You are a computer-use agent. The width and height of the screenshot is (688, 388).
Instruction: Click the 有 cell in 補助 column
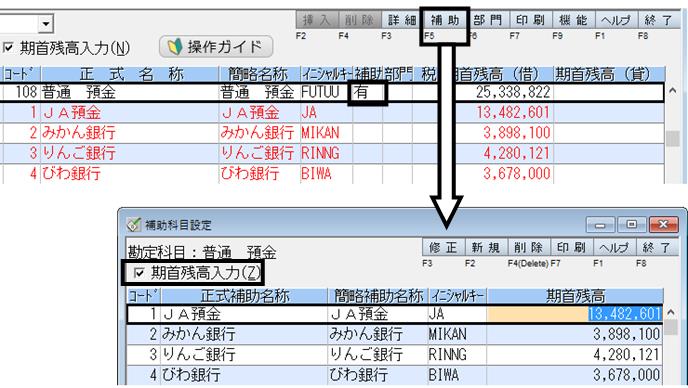tap(367, 92)
